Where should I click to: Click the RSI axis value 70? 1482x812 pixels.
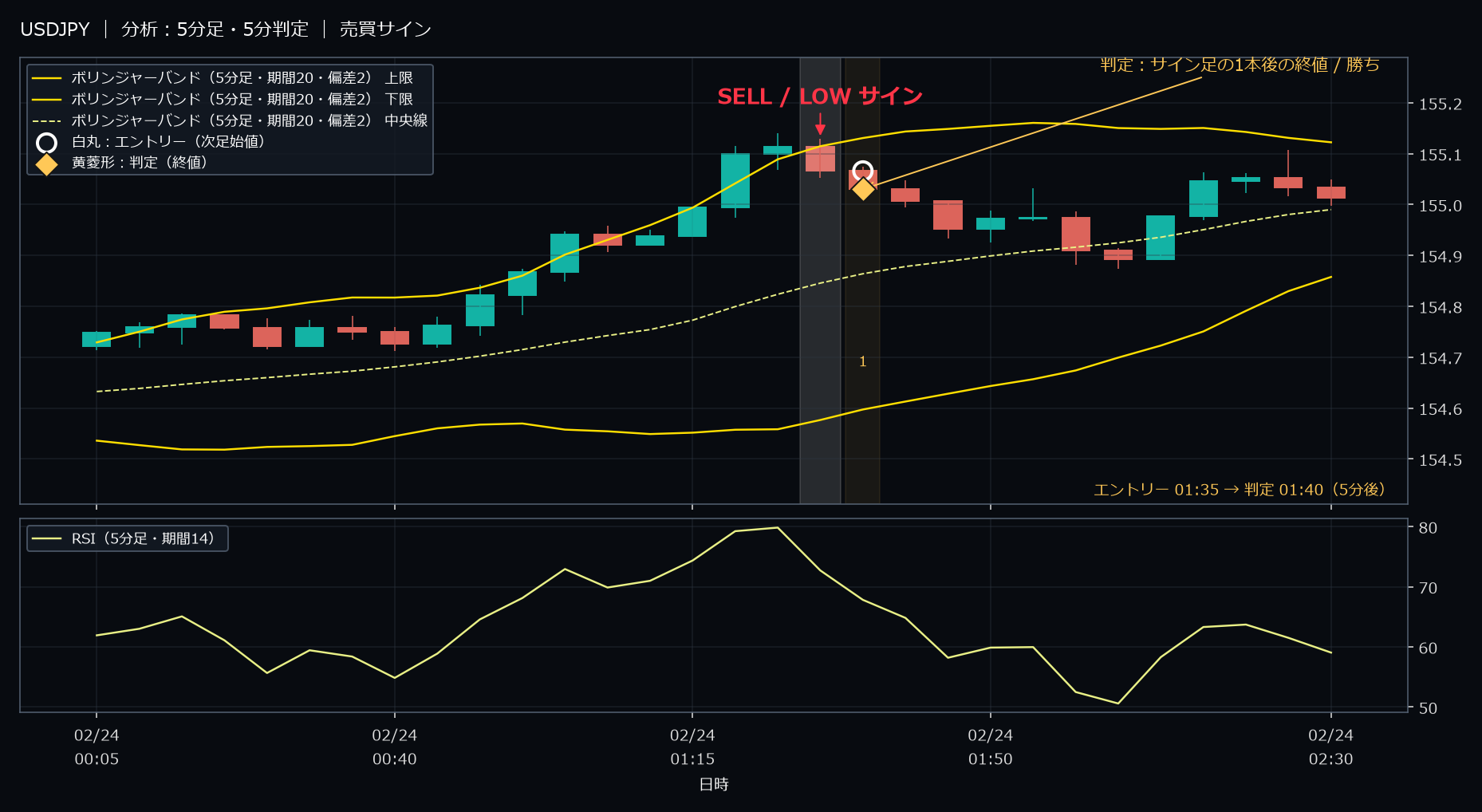click(1428, 589)
